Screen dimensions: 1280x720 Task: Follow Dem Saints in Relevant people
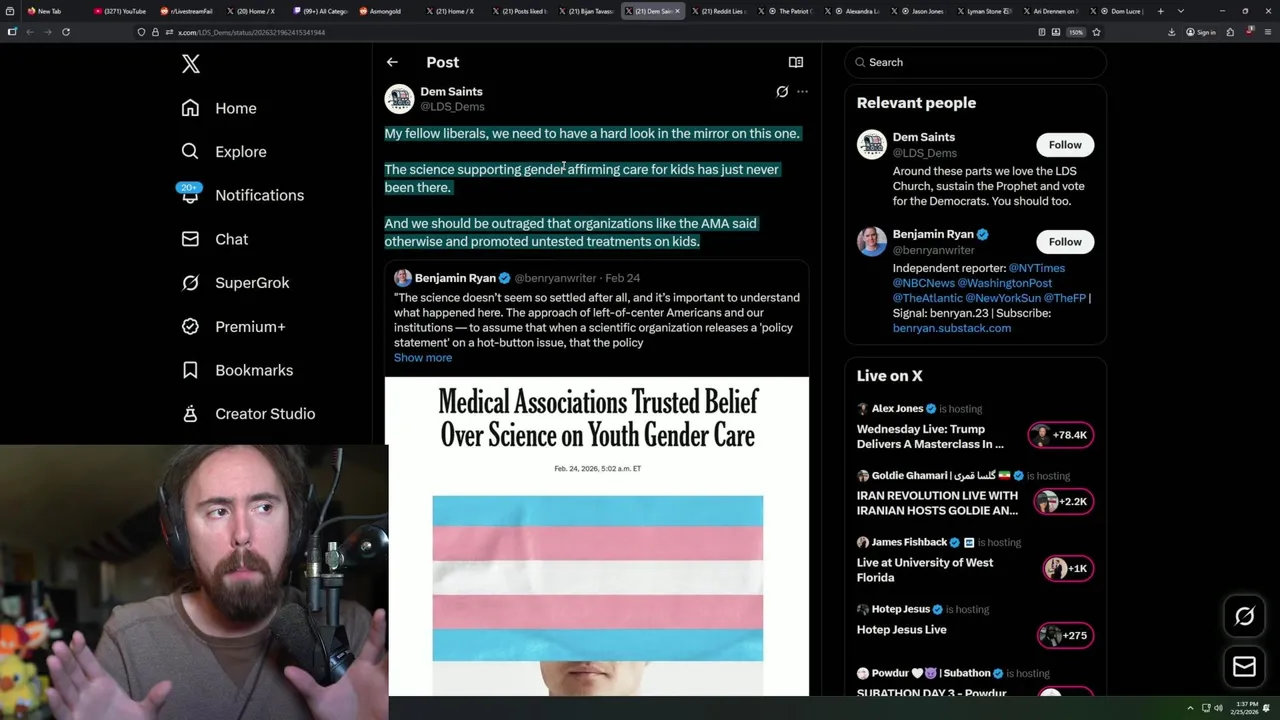coord(1065,145)
